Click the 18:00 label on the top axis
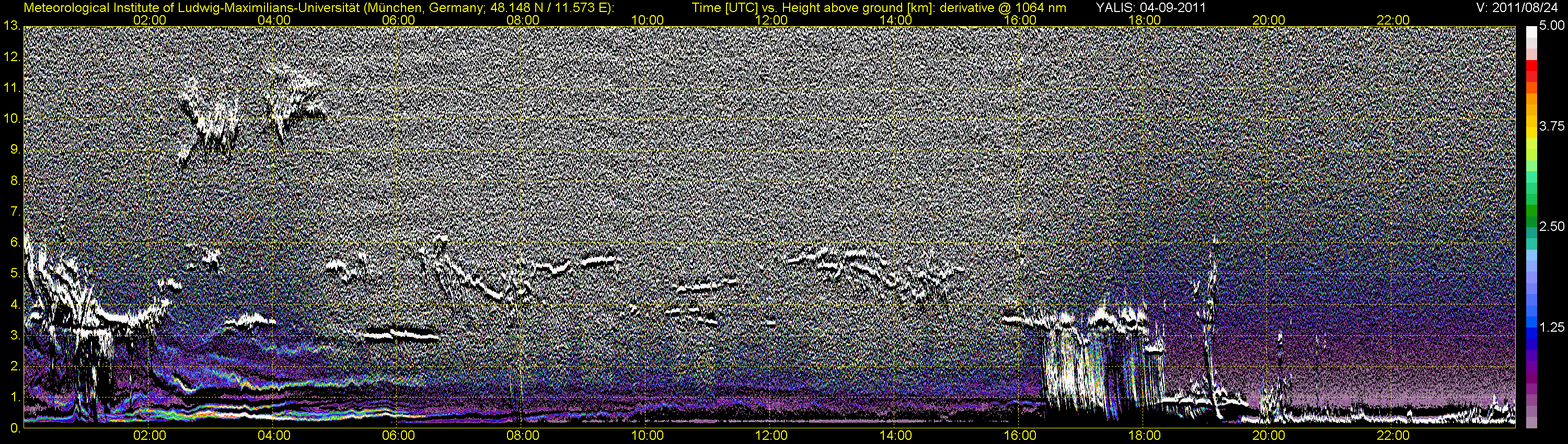The width and height of the screenshot is (1568, 444). click(x=1144, y=20)
